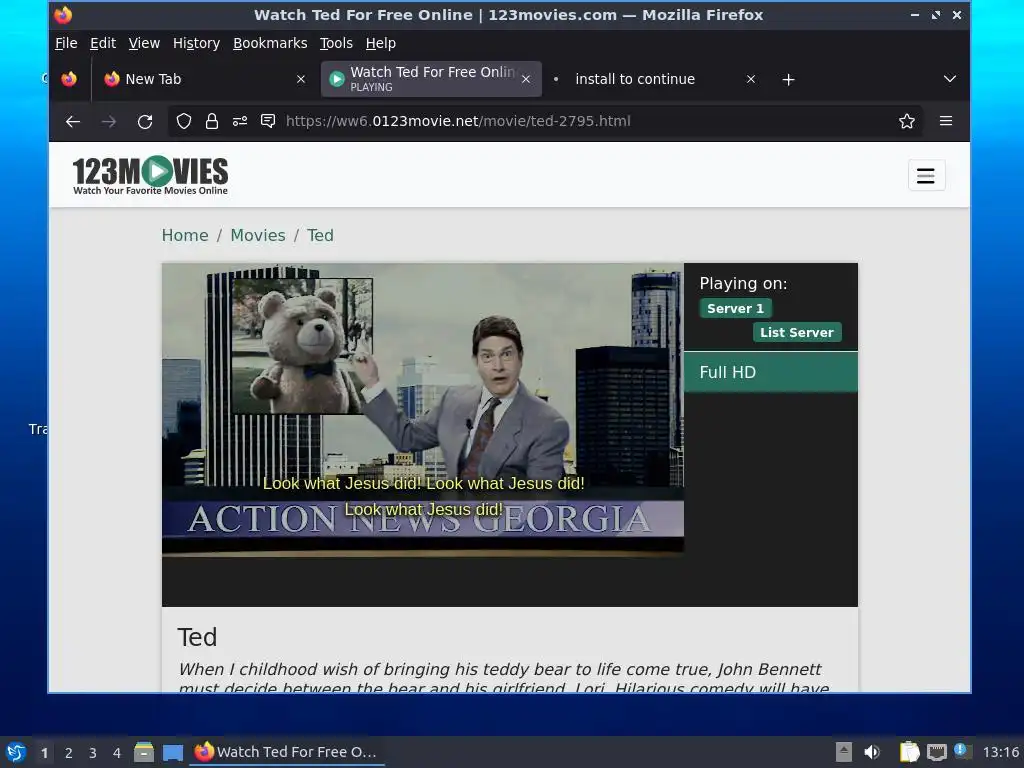Close the install to continue tab
Viewport: 1024px width, 768px height.
[x=751, y=79]
